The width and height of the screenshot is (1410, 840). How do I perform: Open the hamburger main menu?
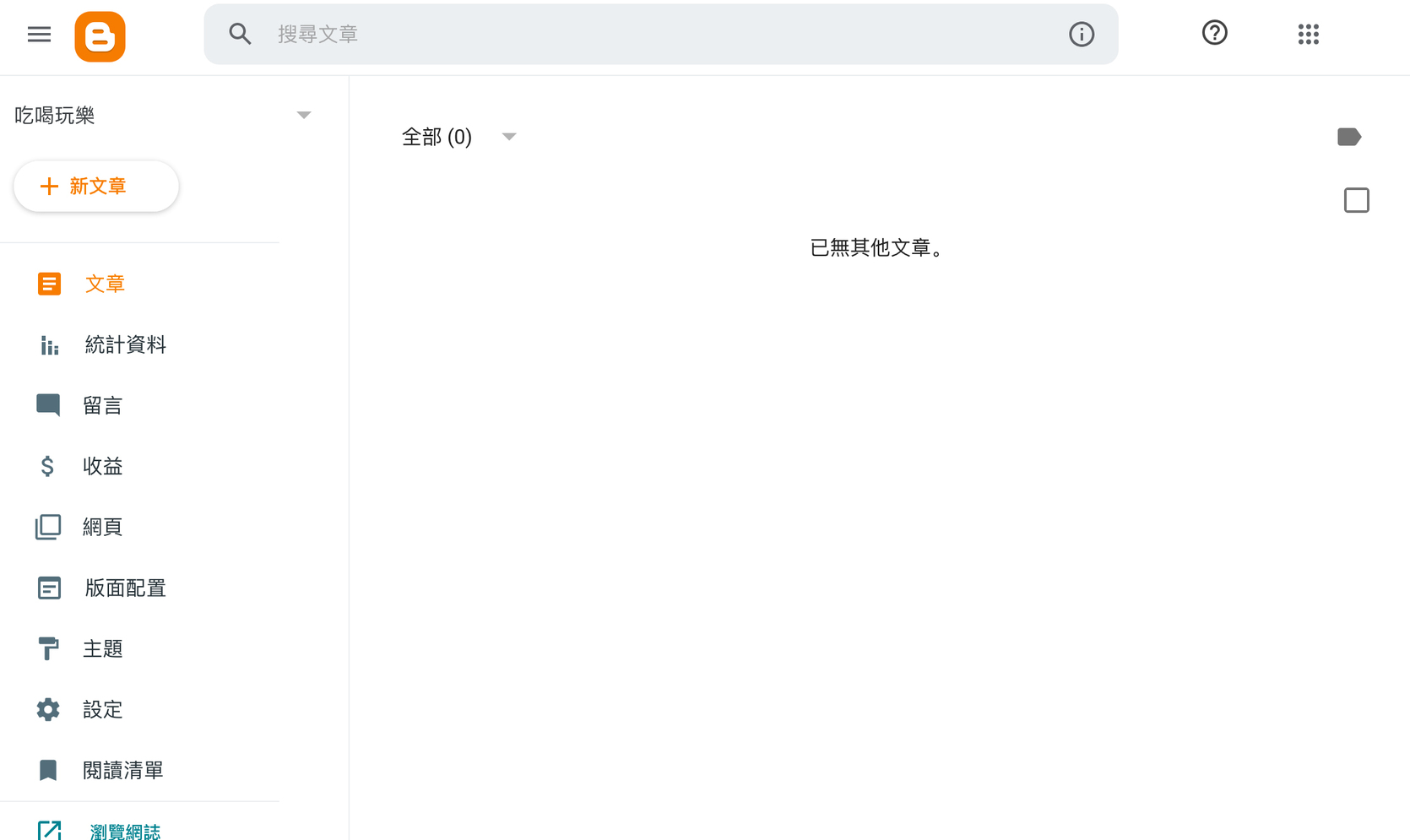point(39,35)
